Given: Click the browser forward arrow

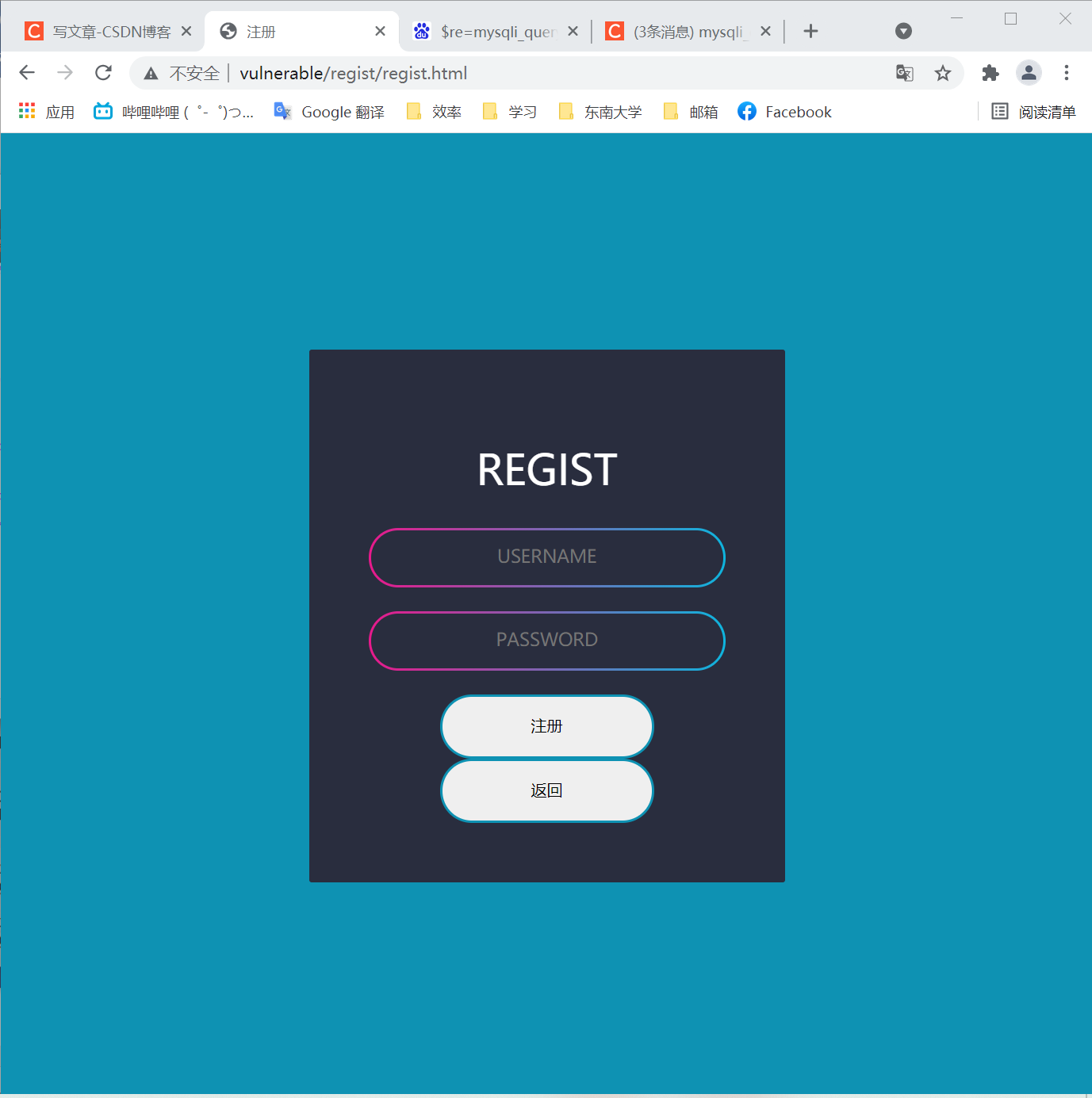Looking at the screenshot, I should pyautogui.click(x=65, y=73).
